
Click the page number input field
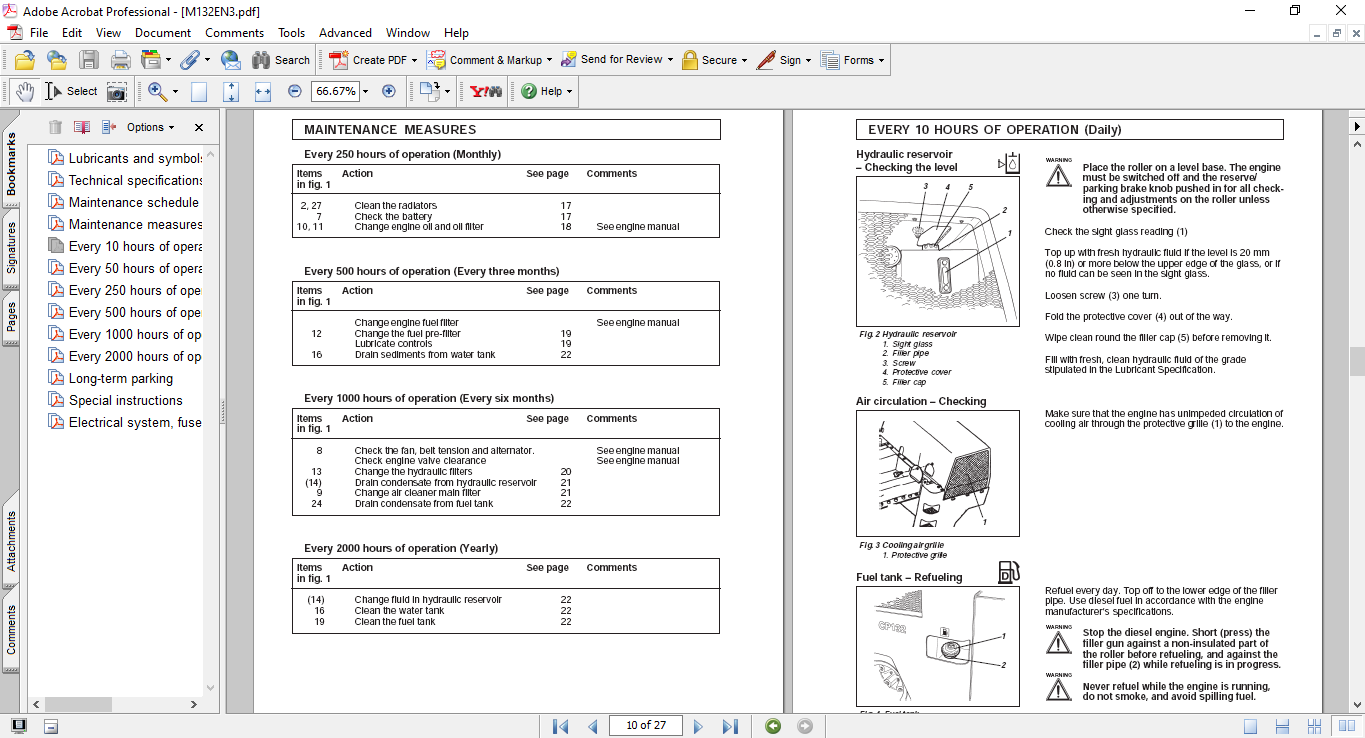point(645,726)
